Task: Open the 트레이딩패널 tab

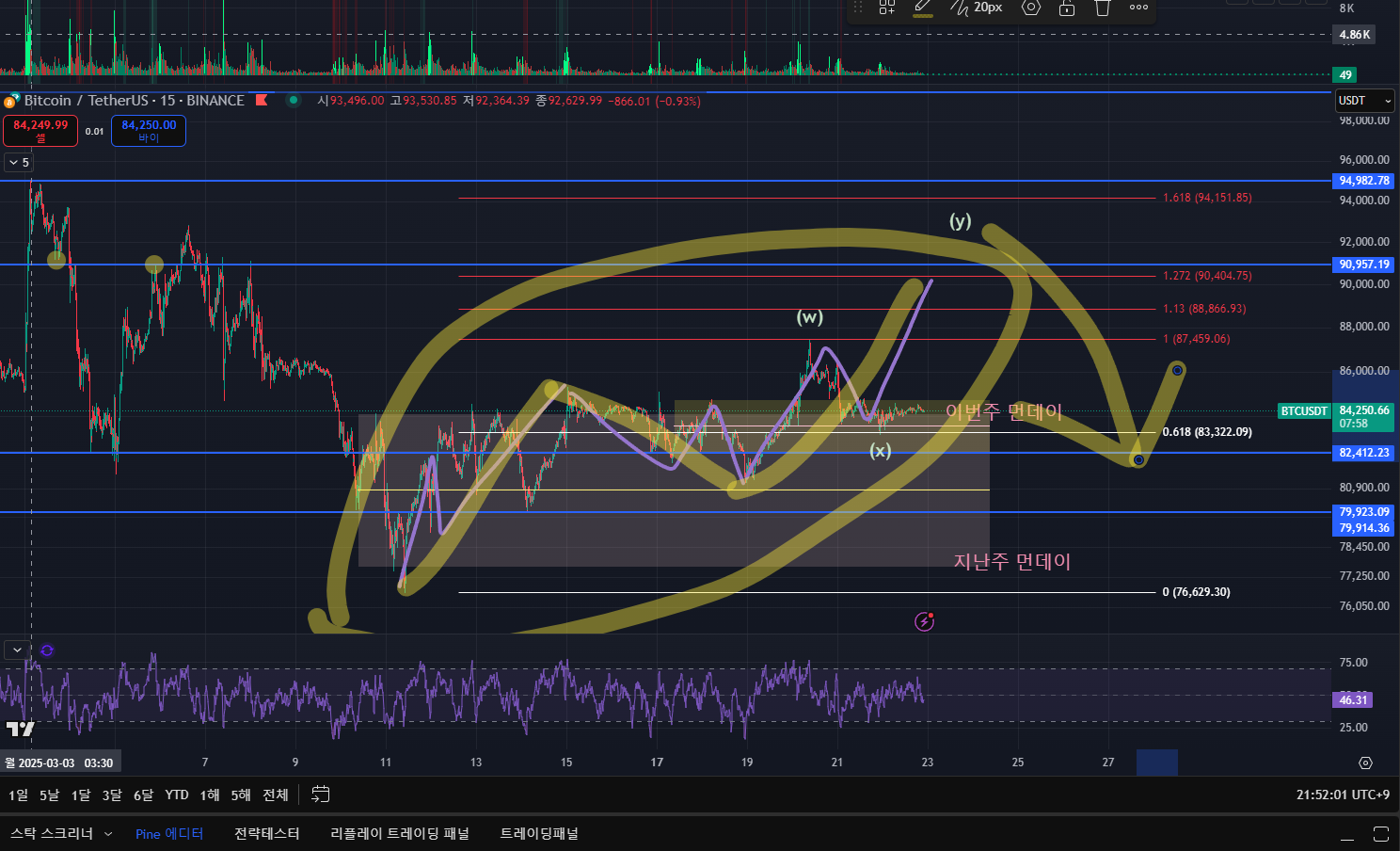Action: (x=539, y=834)
